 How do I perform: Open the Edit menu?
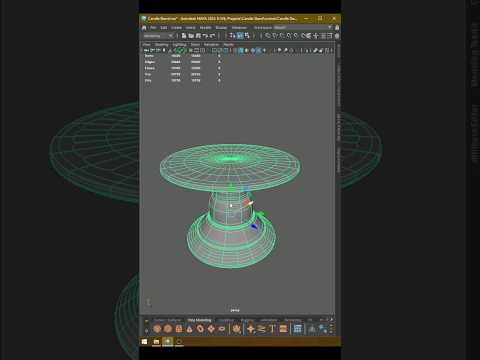(x=164, y=28)
